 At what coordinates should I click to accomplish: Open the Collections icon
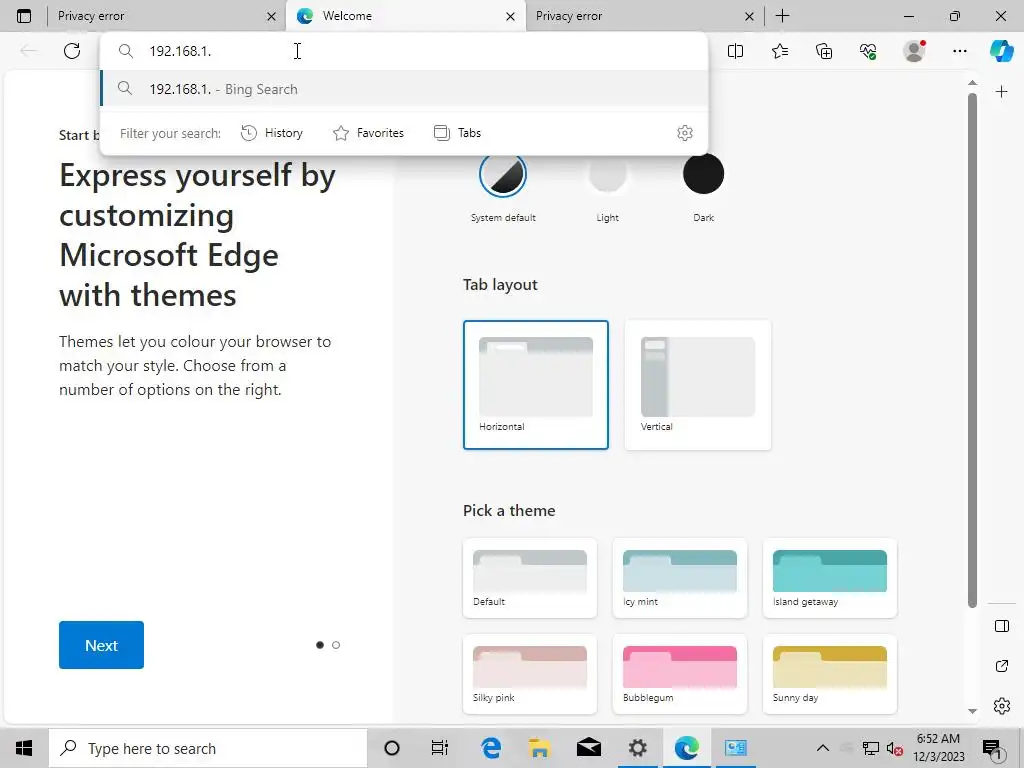tap(824, 51)
